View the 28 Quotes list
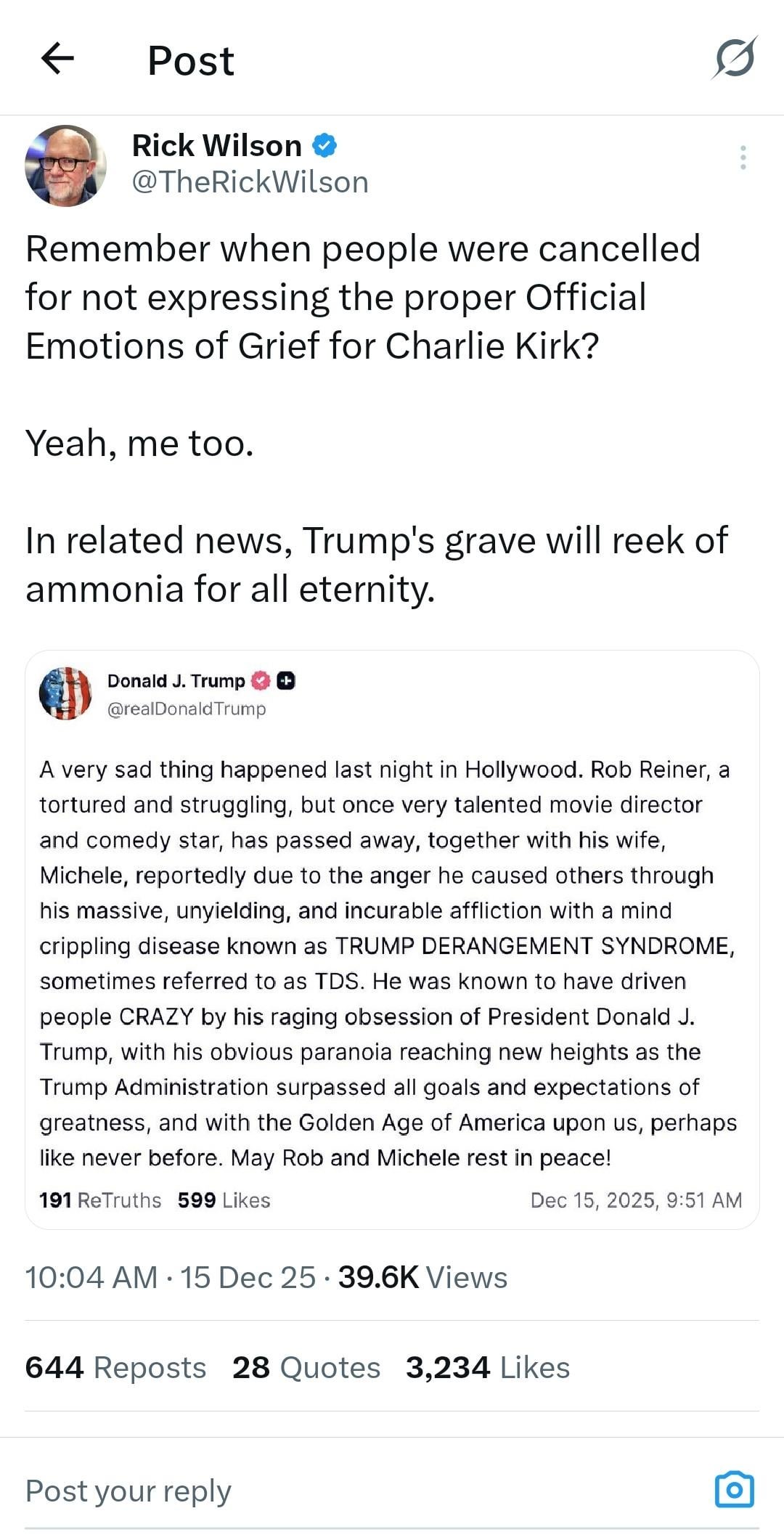Image resolution: width=784 pixels, height=1540 pixels. tap(306, 1367)
